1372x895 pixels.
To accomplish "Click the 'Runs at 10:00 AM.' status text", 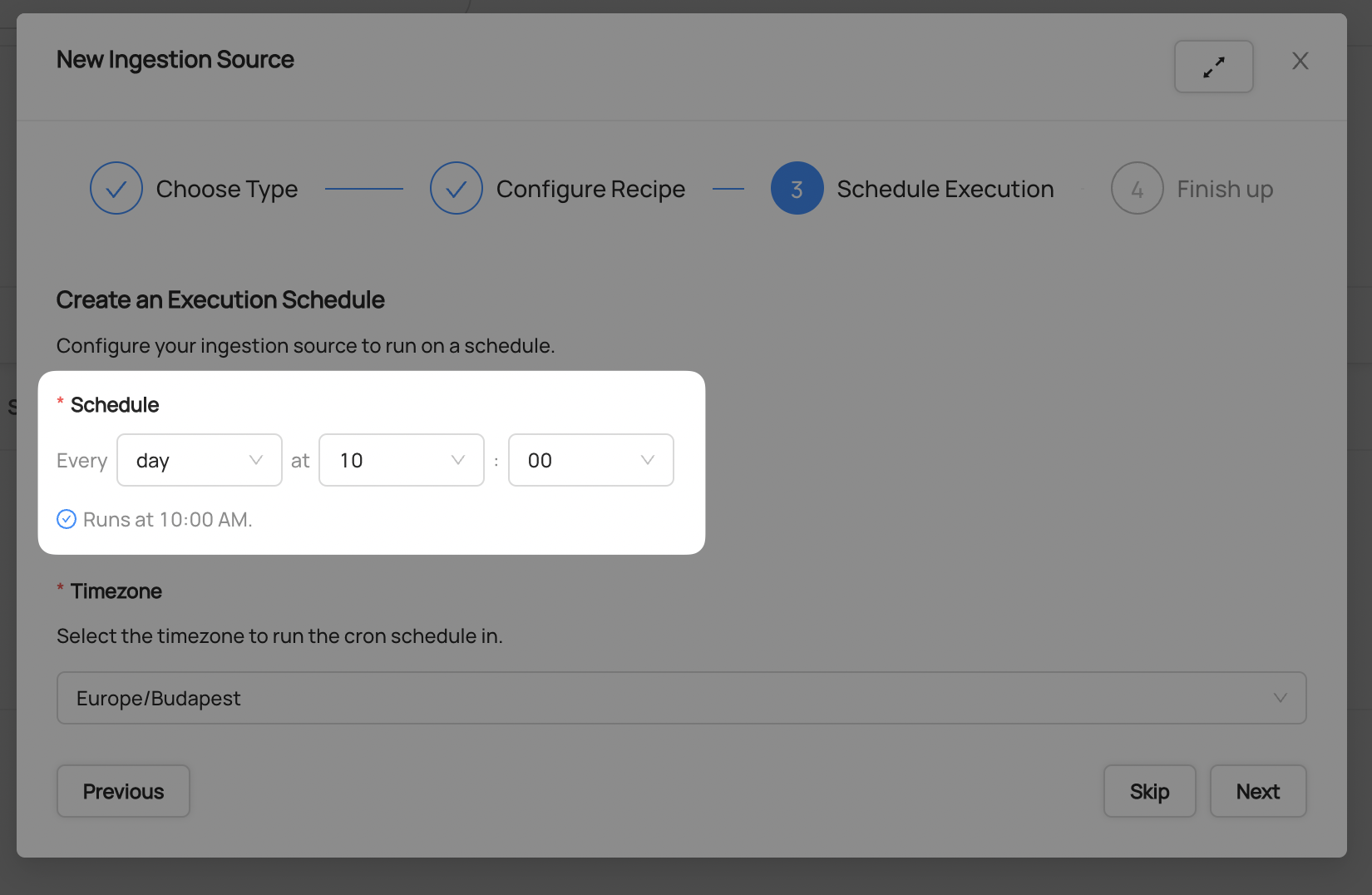I will (x=167, y=519).
